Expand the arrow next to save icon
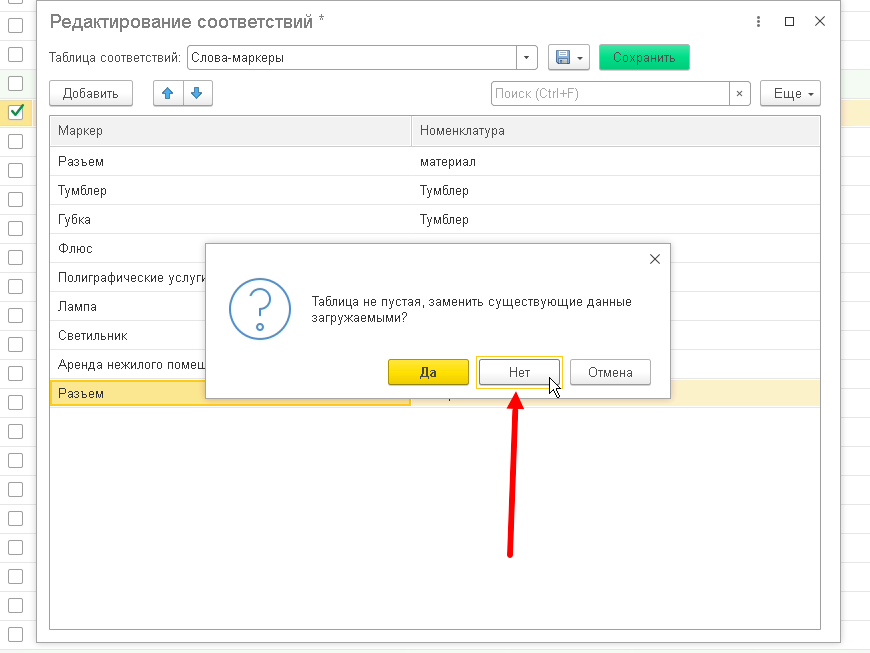Screen dimensions: 870x653 click(580, 58)
